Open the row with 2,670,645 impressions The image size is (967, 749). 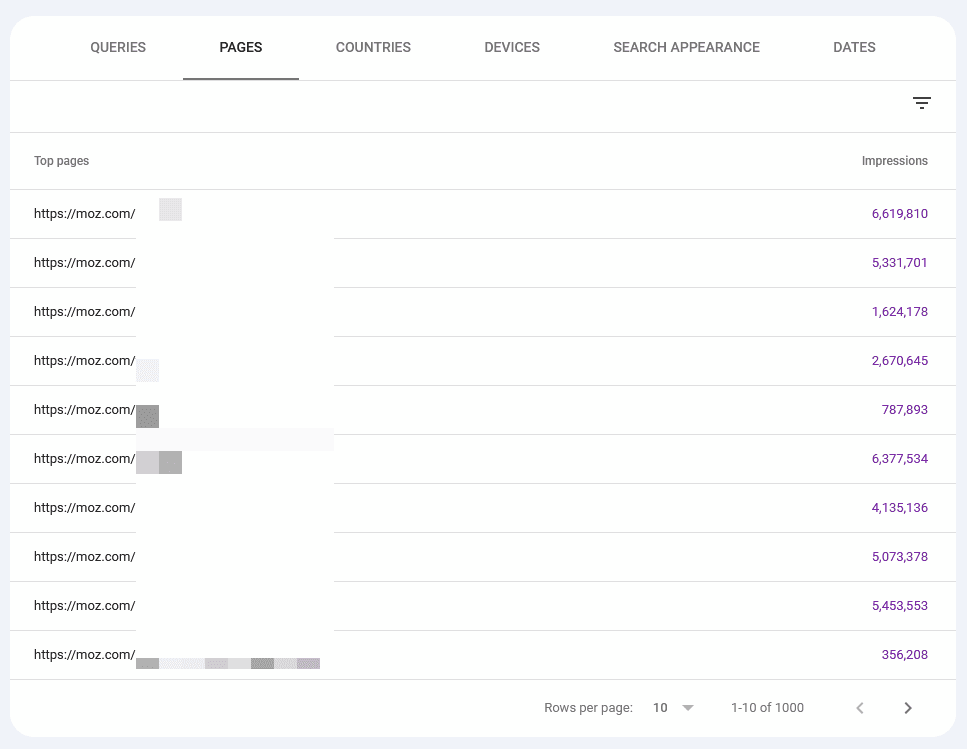coord(85,361)
